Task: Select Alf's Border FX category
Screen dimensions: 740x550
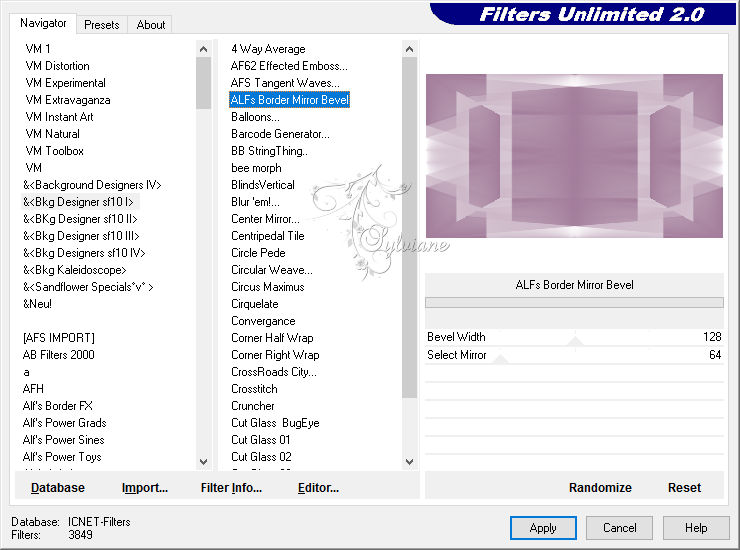Action: click(x=58, y=406)
